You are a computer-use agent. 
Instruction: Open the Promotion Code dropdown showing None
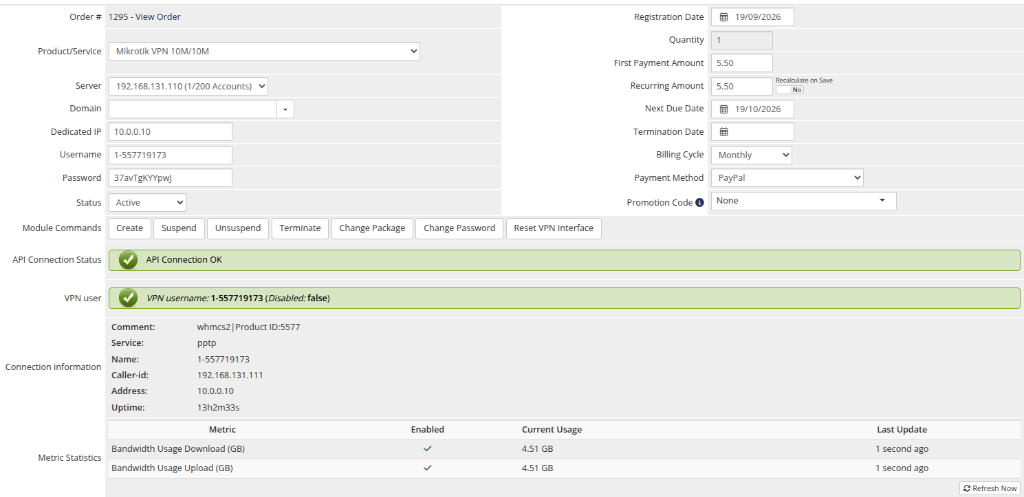(x=804, y=201)
